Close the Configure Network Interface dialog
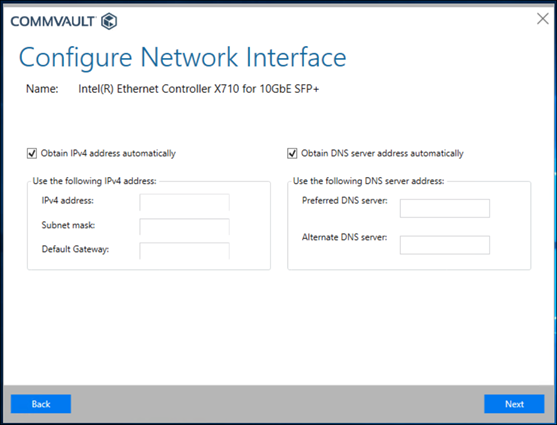This screenshot has width=557, height=425. [543, 19]
